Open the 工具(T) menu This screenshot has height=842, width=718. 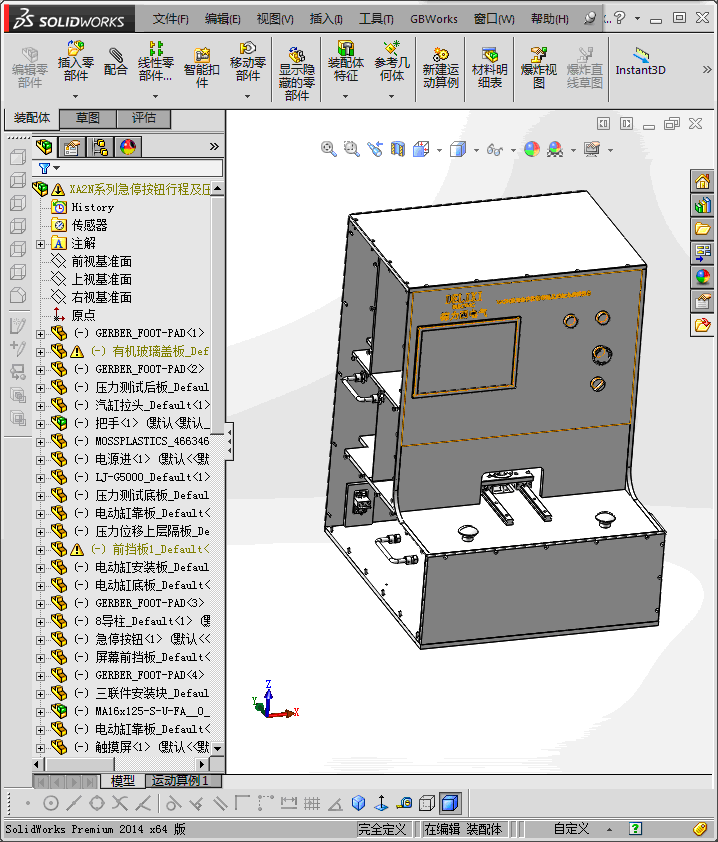[x=376, y=19]
